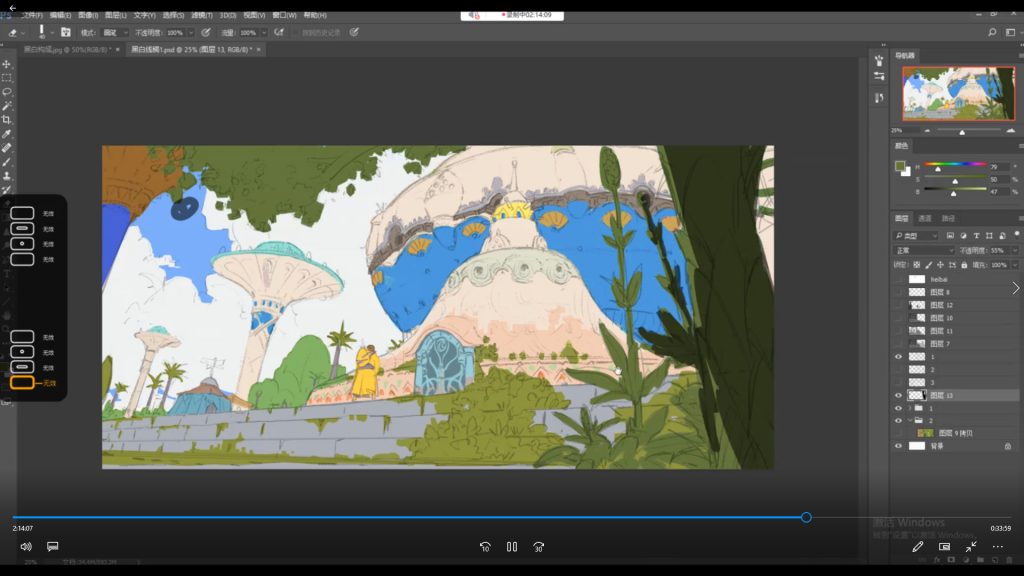Open the 滤镜 (Filter) menu
The width and height of the screenshot is (1024, 576).
[x=202, y=16]
